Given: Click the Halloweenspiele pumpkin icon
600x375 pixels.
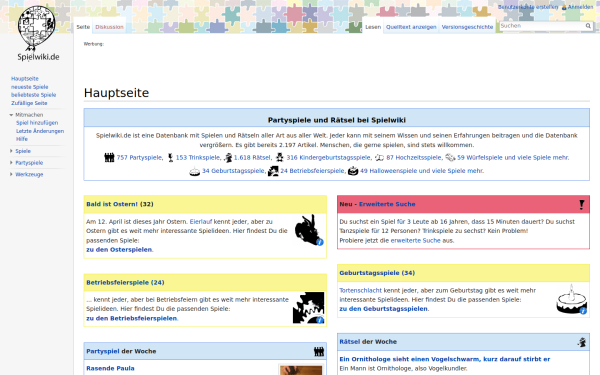Looking at the screenshot, I should click(x=353, y=171).
